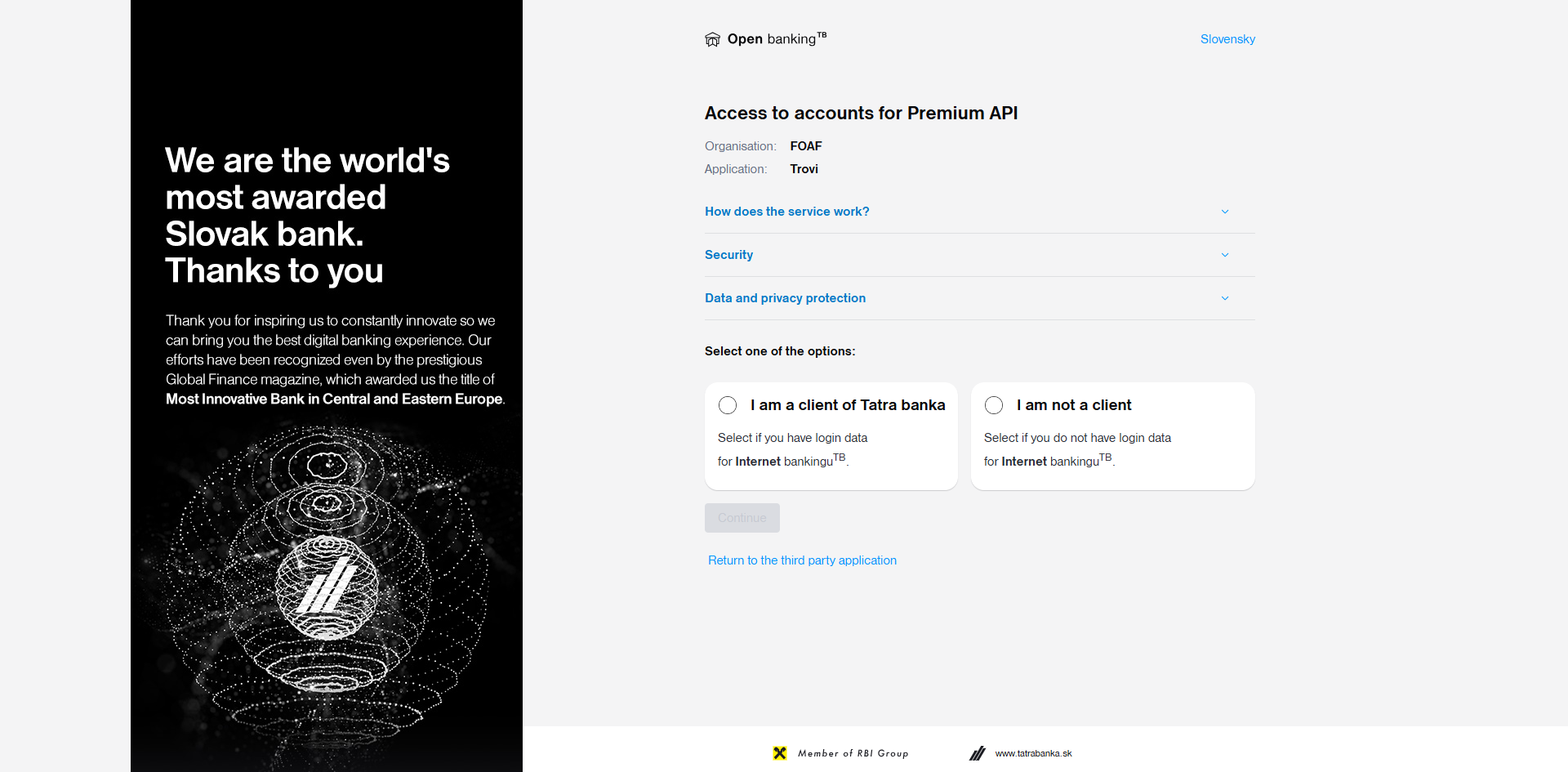Select the 'I am not a client' radio button
The width and height of the screenshot is (1568, 772).
[x=994, y=405]
